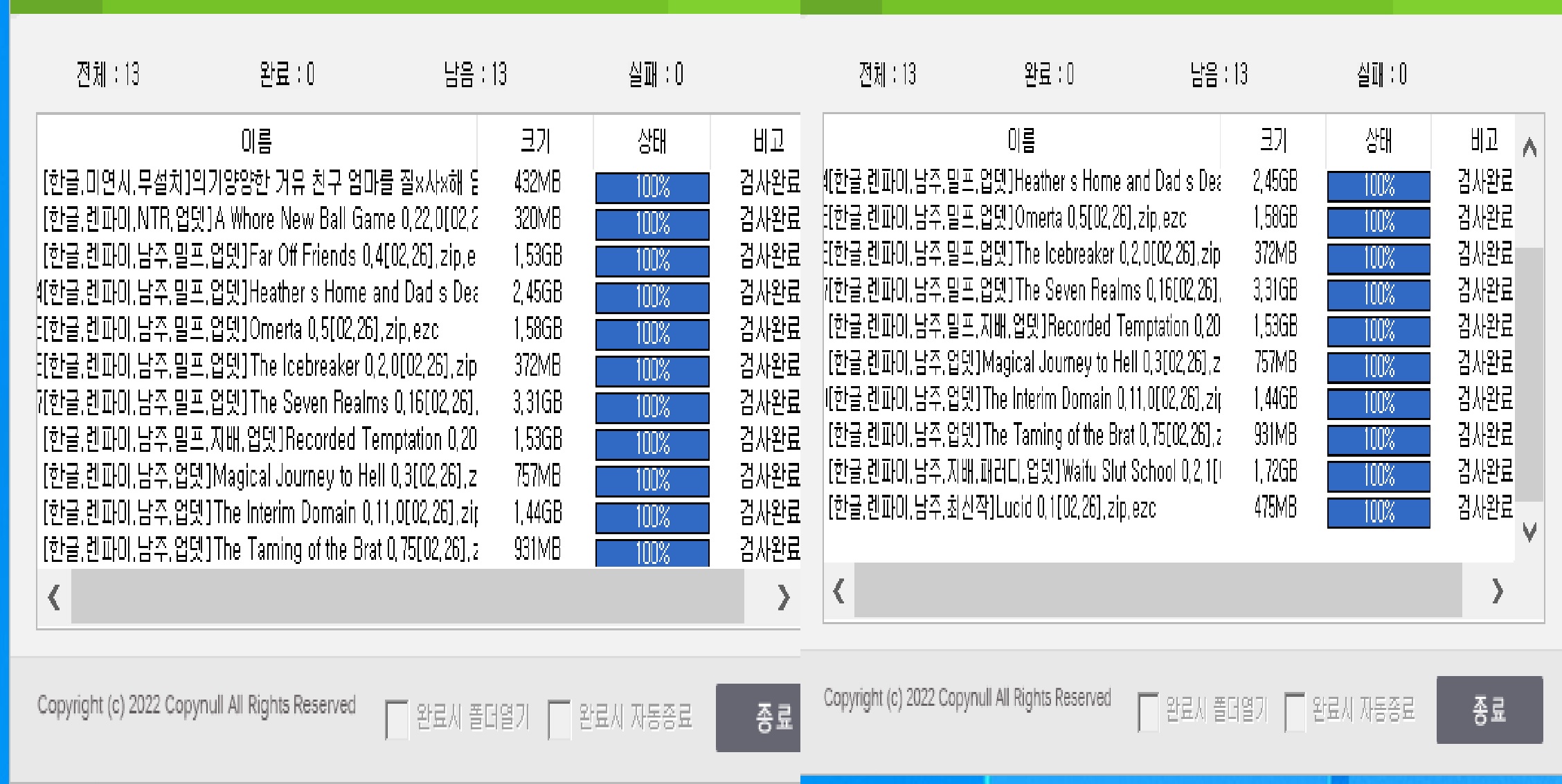Click the vertical scrollbar thumb in right list
1562x784 pixels.
pyautogui.click(x=1529, y=374)
